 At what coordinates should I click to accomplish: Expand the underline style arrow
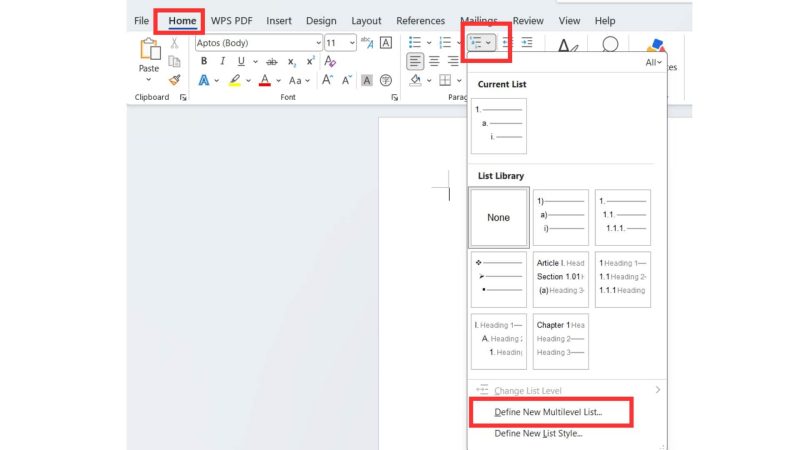(x=255, y=62)
